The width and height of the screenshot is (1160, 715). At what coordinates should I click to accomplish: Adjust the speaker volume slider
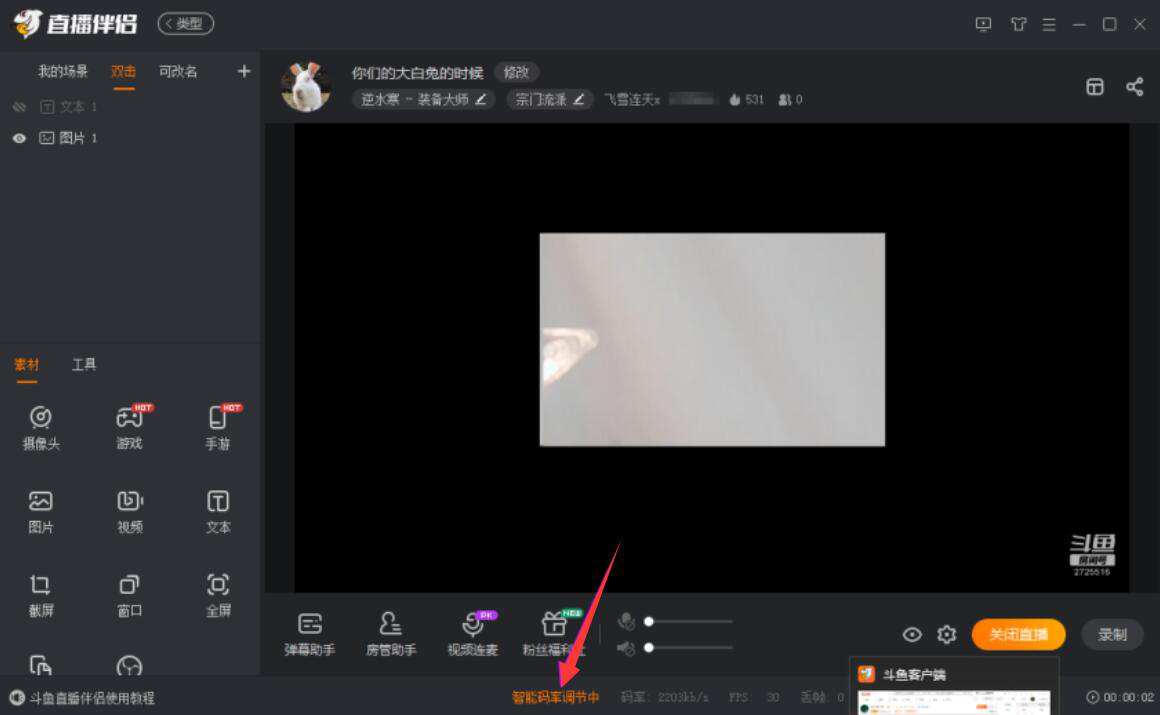pyautogui.click(x=689, y=648)
